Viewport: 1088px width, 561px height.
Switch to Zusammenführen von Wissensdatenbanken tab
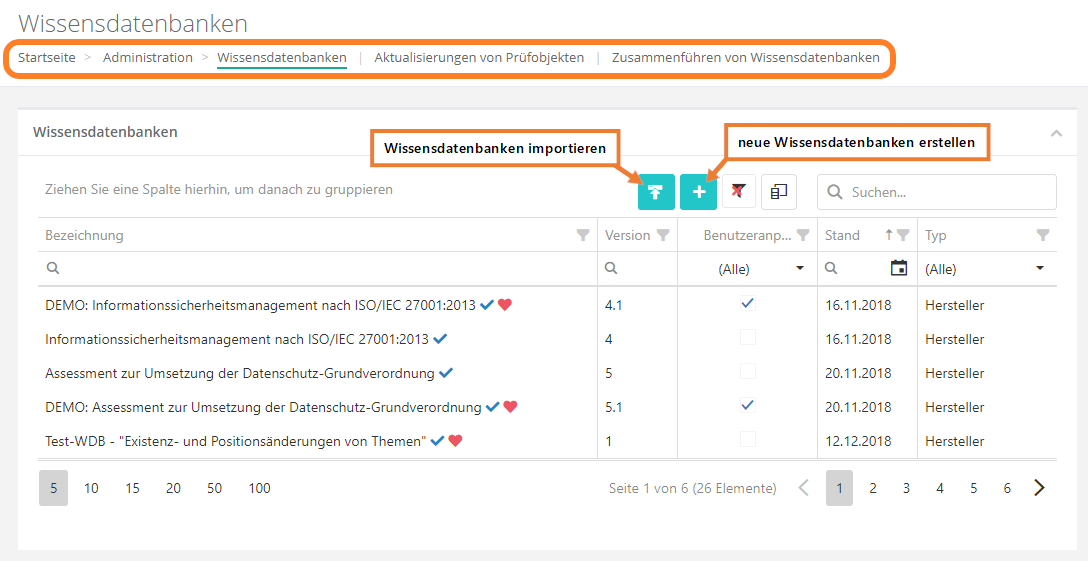coord(746,58)
